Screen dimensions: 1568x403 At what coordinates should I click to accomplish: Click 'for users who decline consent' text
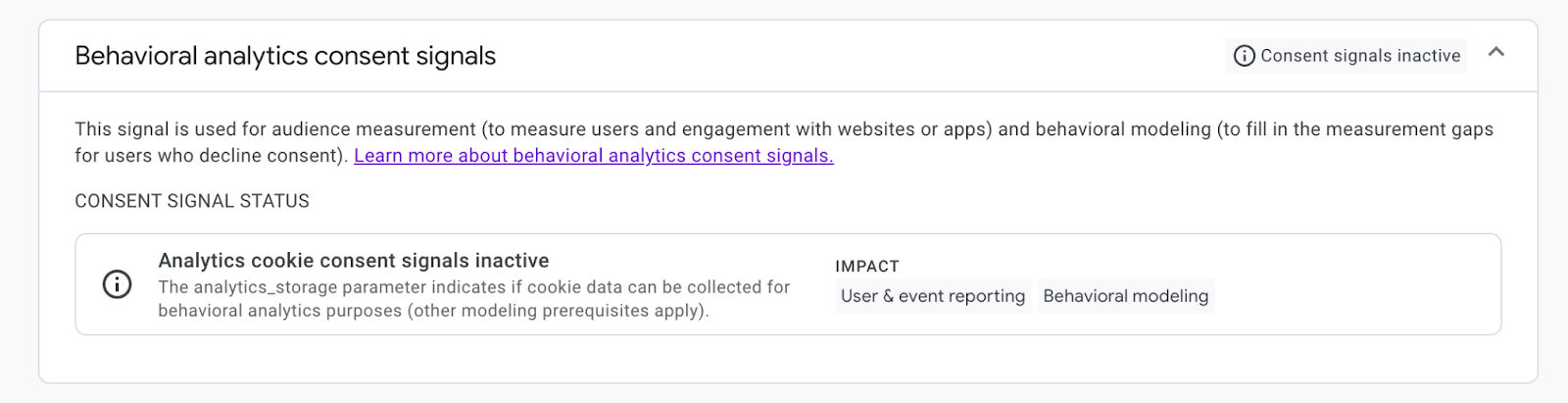coord(209,156)
